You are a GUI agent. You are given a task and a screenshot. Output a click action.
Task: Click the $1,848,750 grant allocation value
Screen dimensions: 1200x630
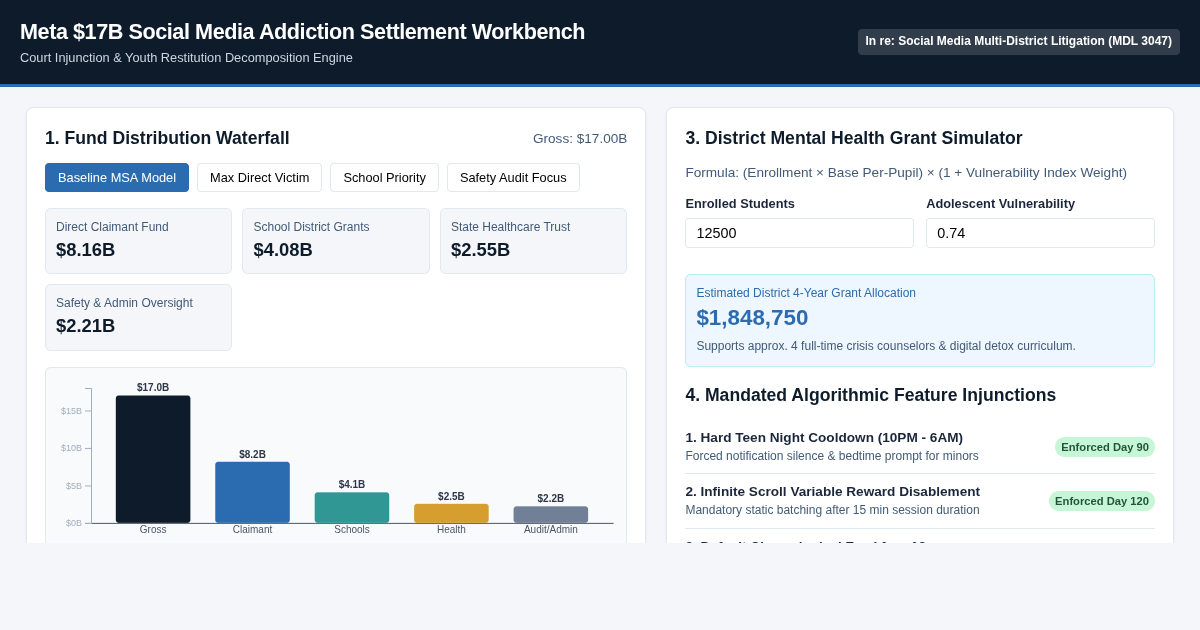tap(752, 318)
